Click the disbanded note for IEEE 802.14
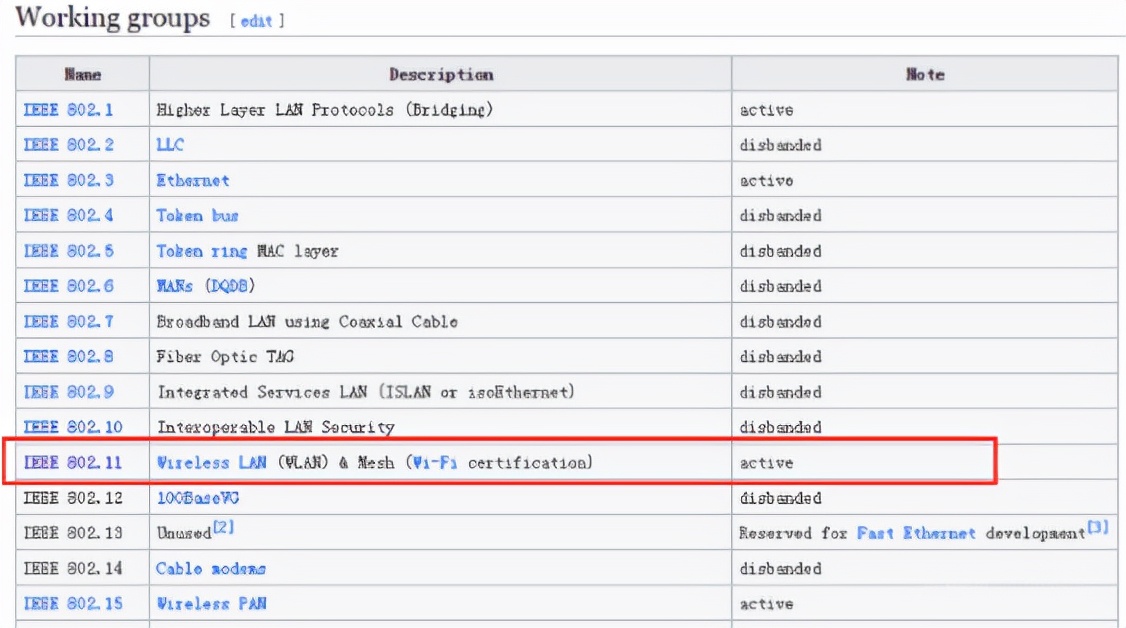 point(781,568)
